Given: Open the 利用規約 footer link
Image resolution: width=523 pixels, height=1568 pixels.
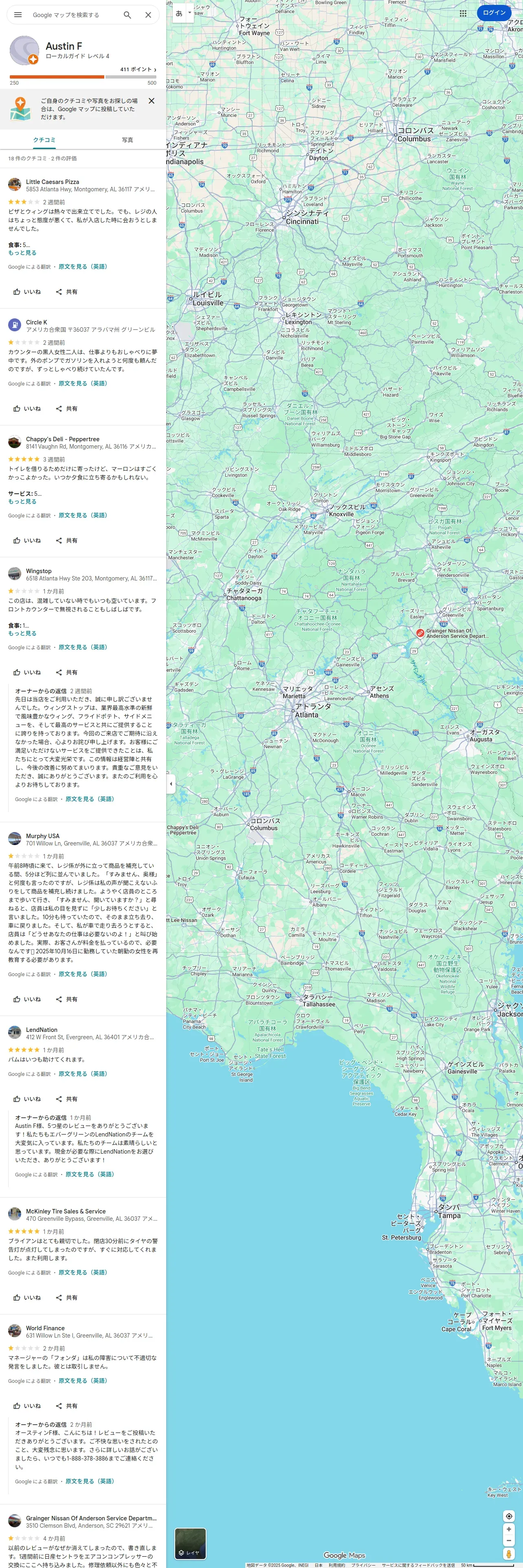Looking at the screenshot, I should [337, 1565].
